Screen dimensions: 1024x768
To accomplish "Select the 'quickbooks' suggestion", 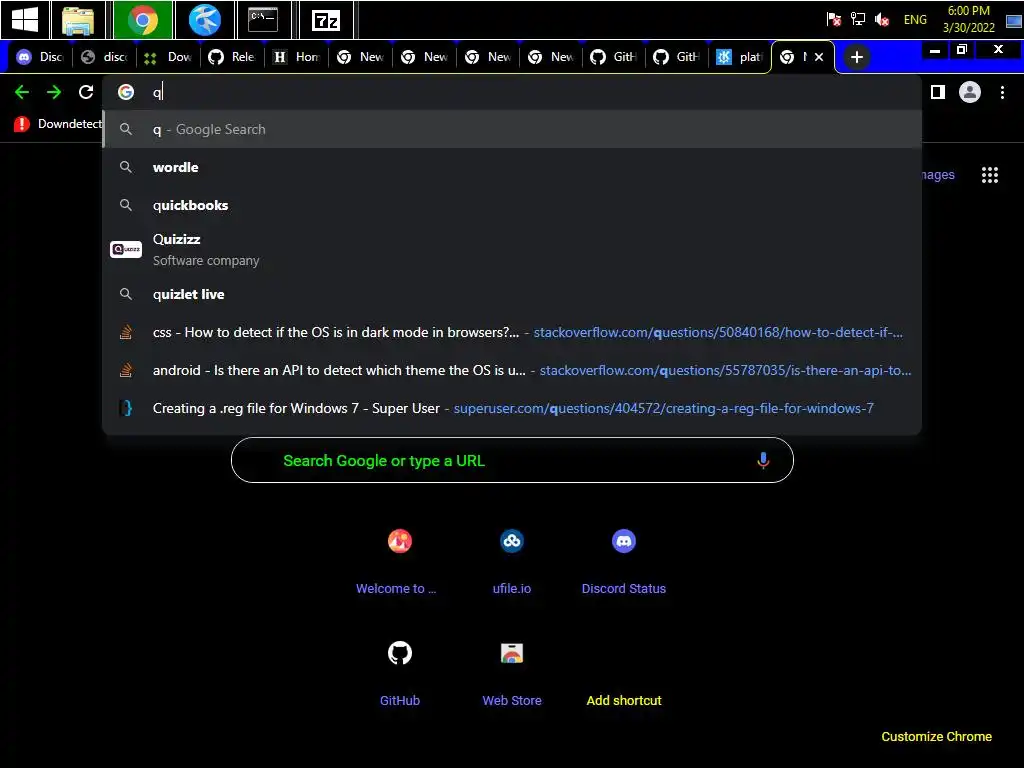I will point(512,205).
